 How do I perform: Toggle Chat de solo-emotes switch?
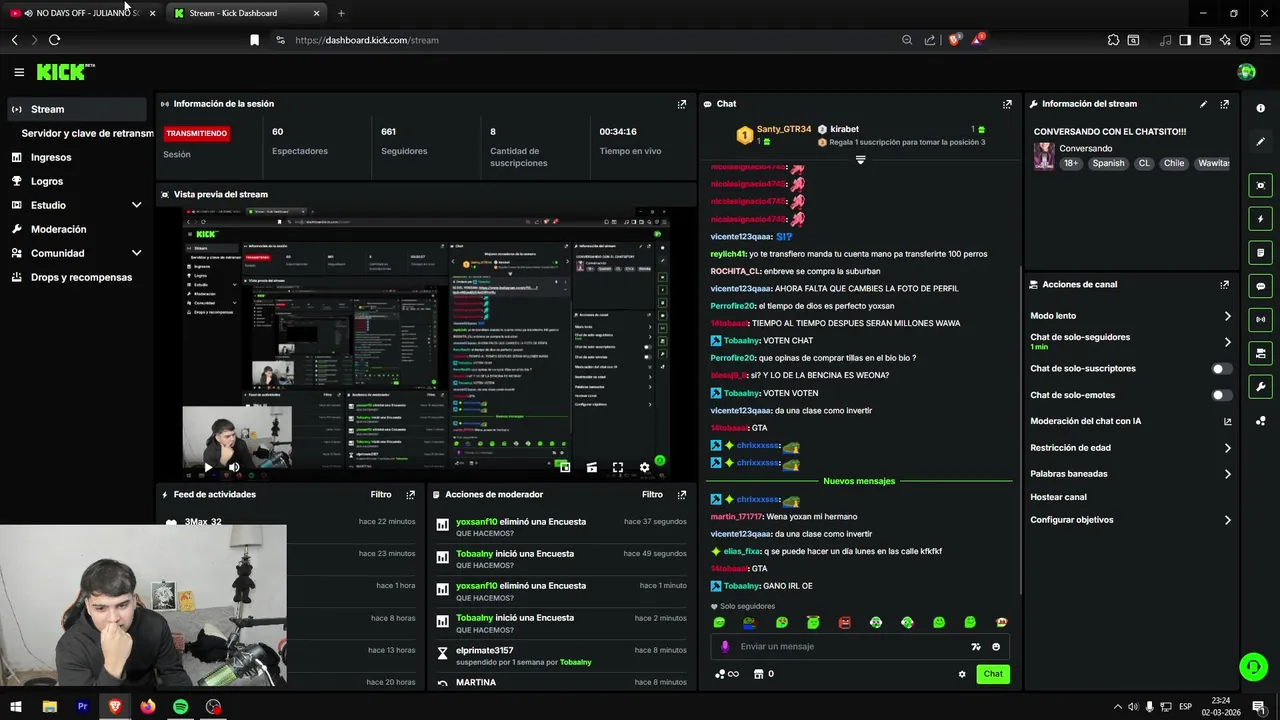1221,395
